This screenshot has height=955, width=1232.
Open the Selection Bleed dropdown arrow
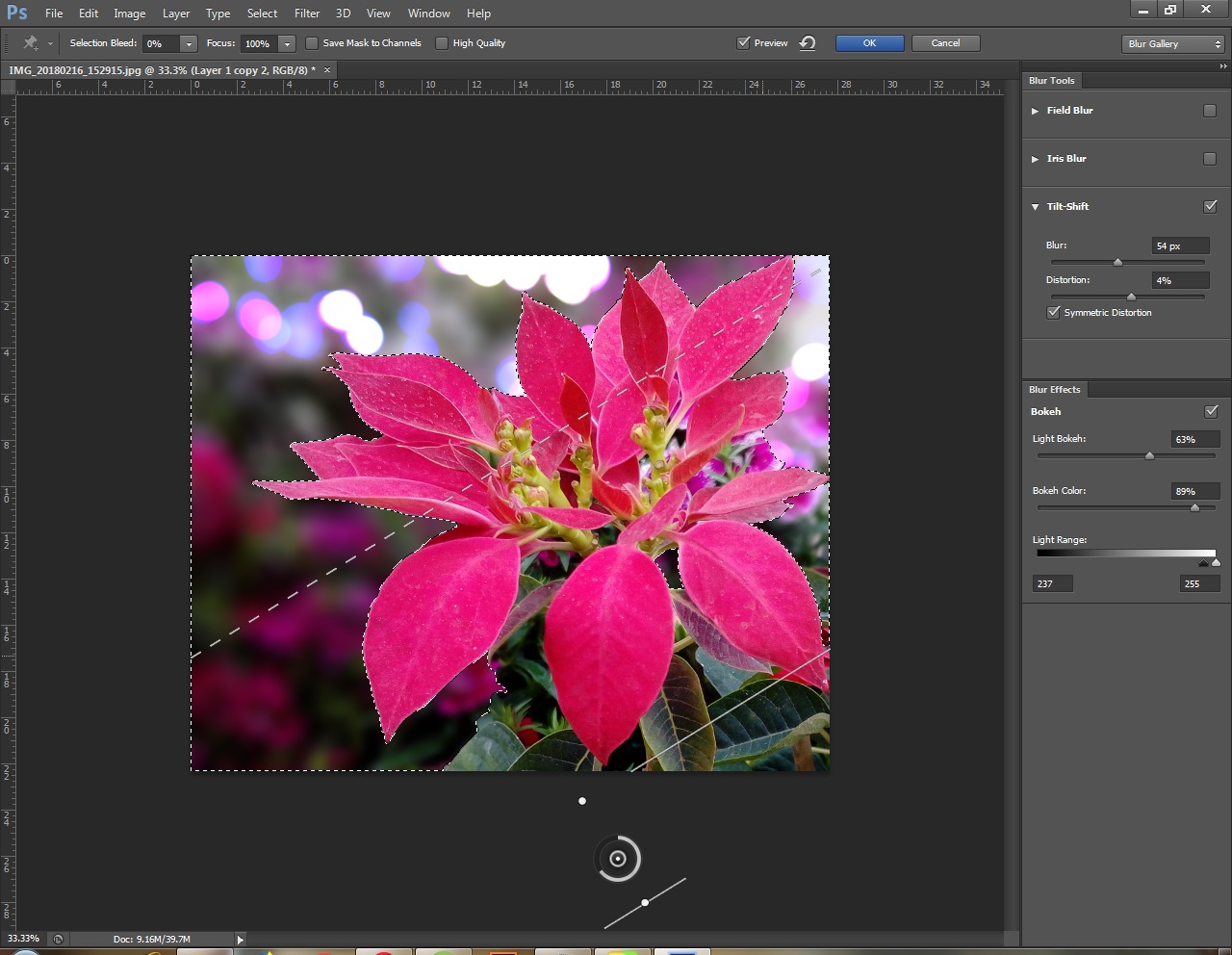189,44
